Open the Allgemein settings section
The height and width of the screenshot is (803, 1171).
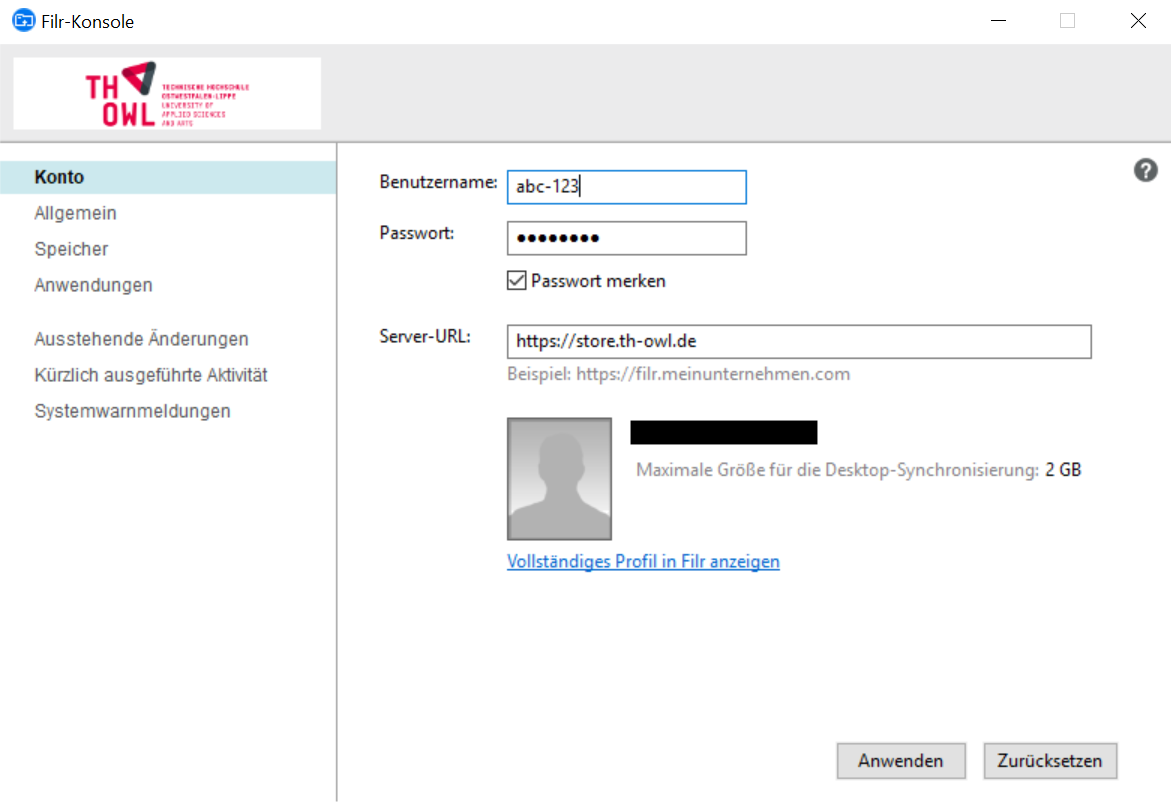[75, 213]
